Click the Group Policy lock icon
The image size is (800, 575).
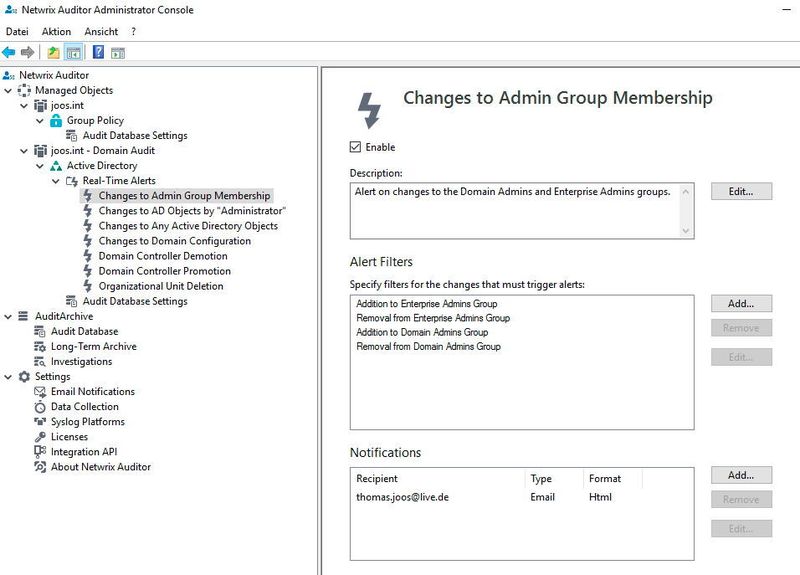56,120
